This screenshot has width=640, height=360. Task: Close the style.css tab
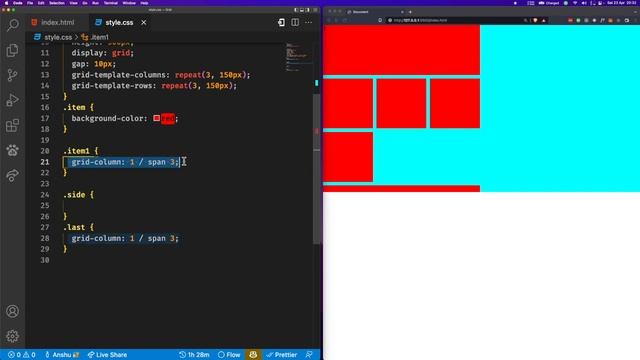144,22
